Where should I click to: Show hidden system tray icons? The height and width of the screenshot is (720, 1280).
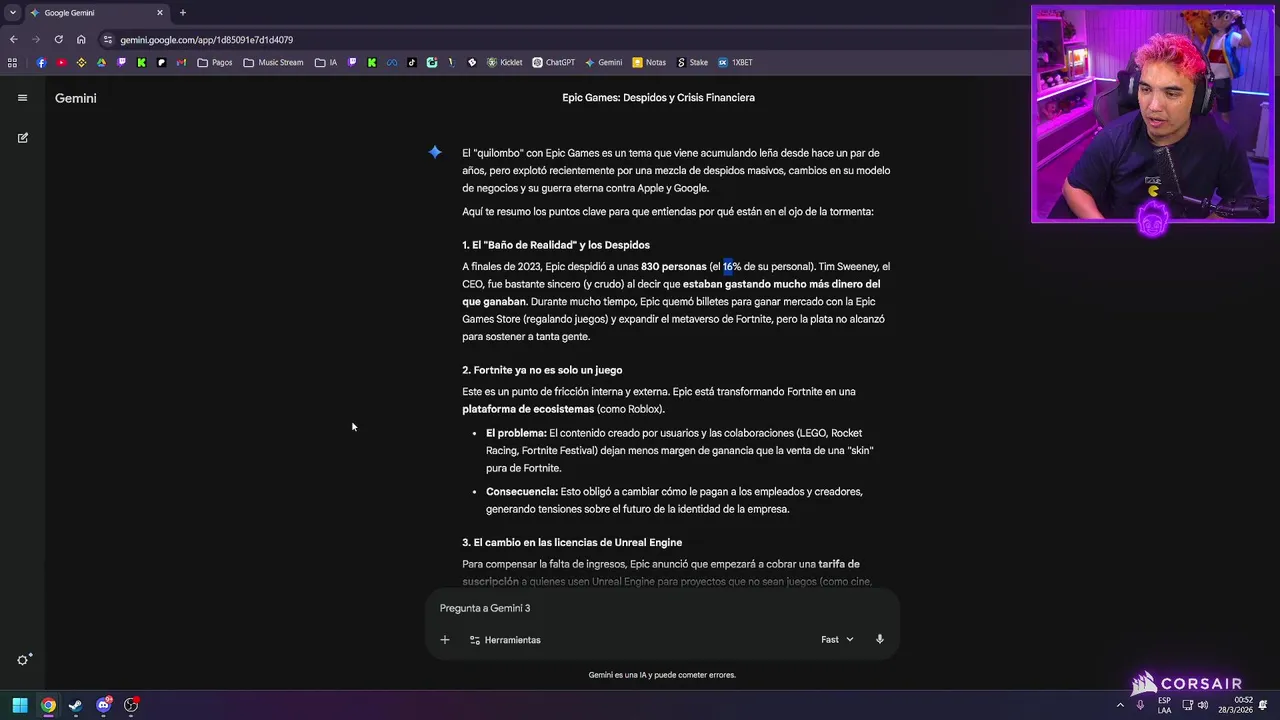[x=1120, y=705]
